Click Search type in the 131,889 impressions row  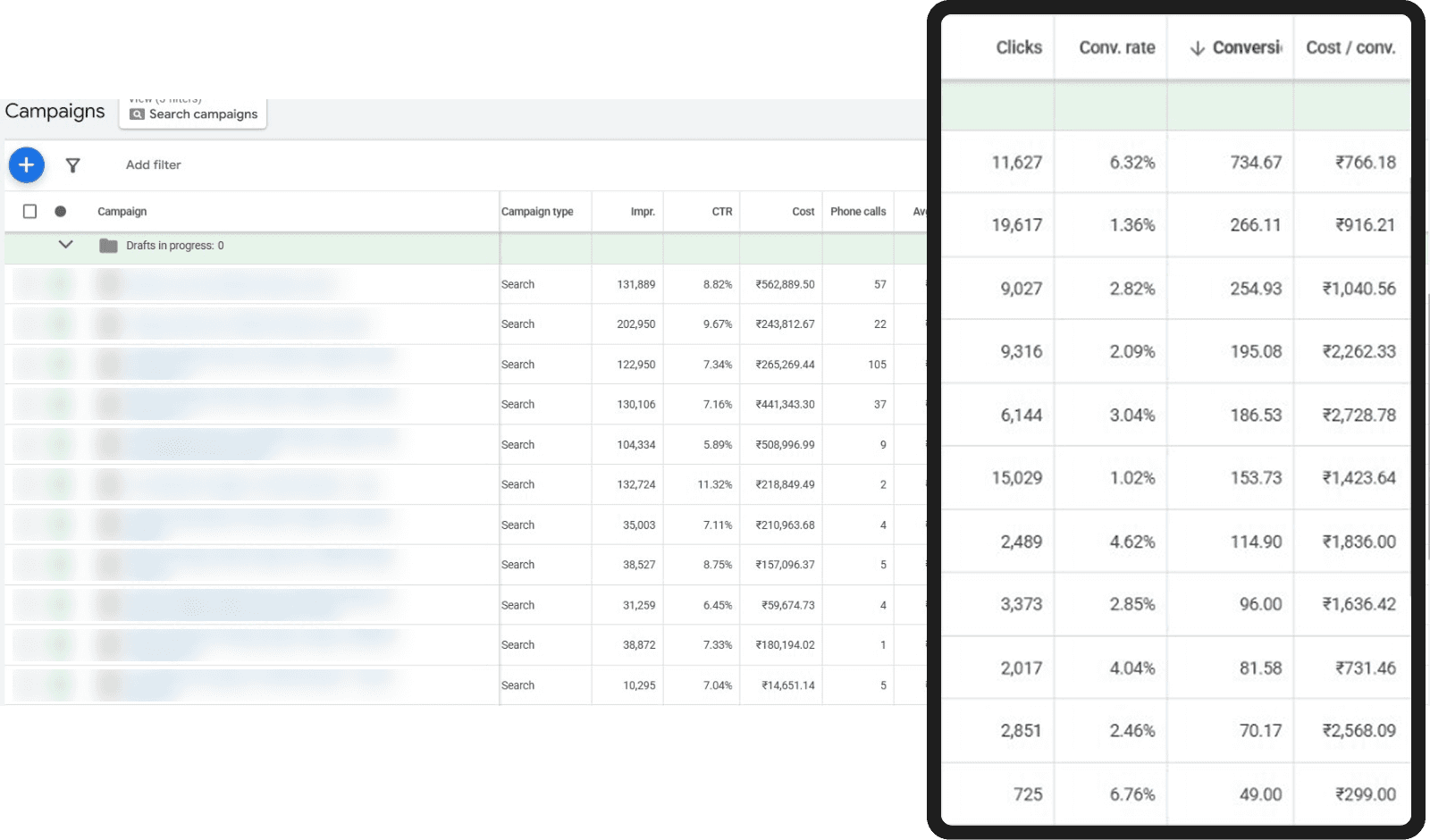pos(518,284)
